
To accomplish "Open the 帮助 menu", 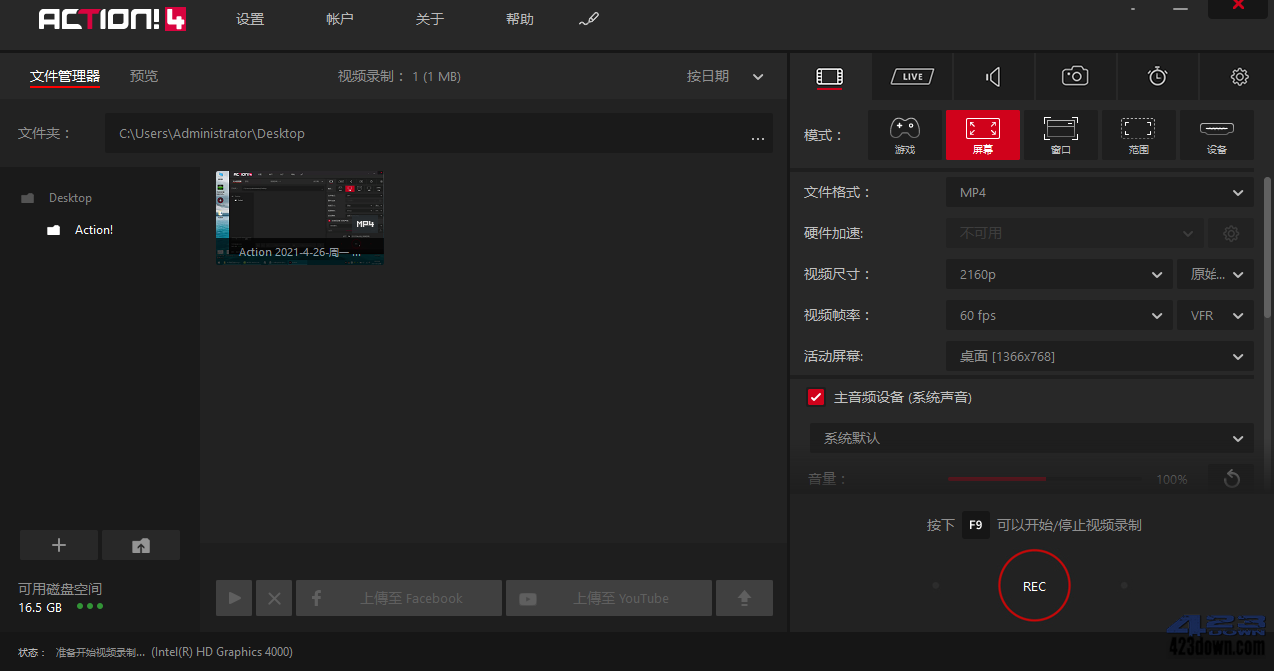I will click(520, 18).
